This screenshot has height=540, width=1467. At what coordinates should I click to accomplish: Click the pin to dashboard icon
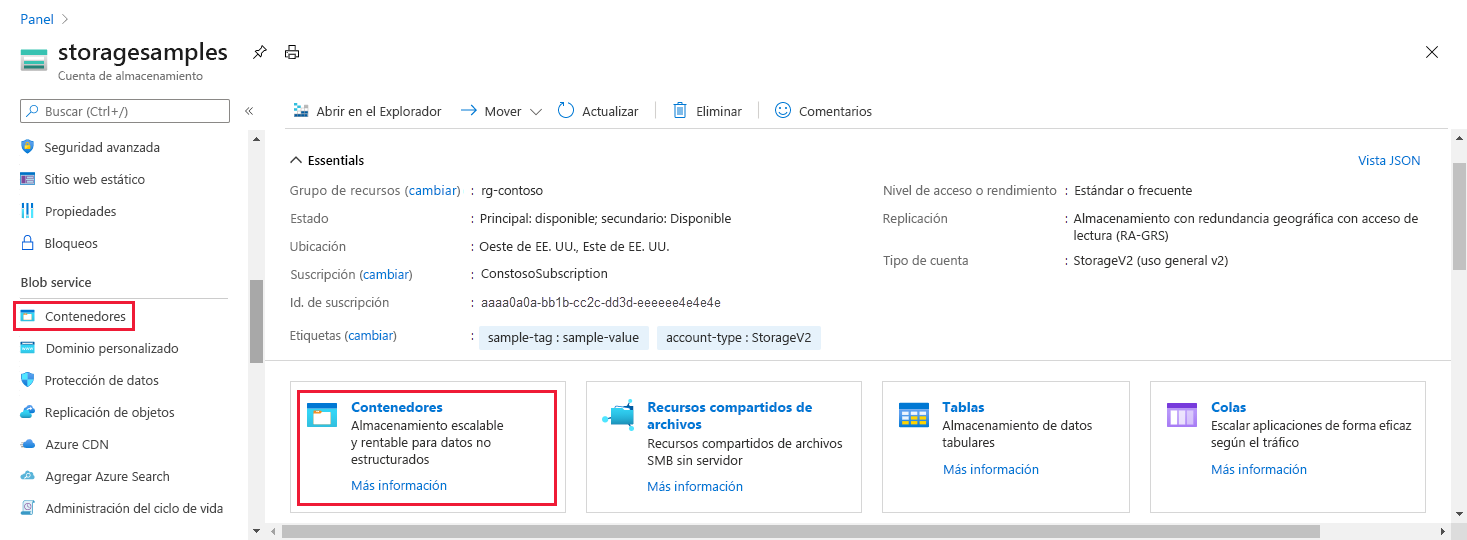pyautogui.click(x=260, y=52)
